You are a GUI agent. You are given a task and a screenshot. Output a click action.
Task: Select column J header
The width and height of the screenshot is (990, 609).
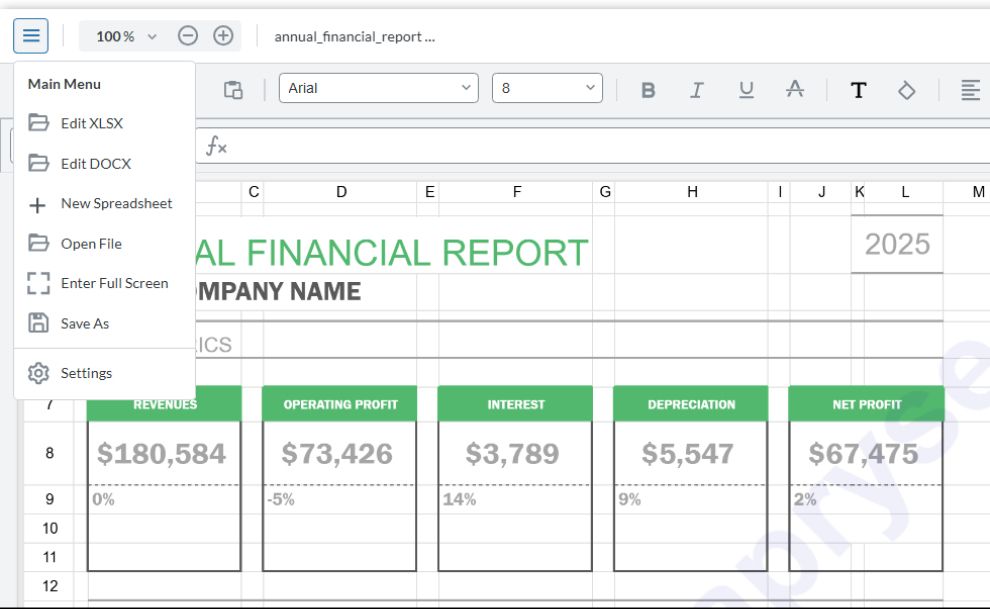coord(821,192)
